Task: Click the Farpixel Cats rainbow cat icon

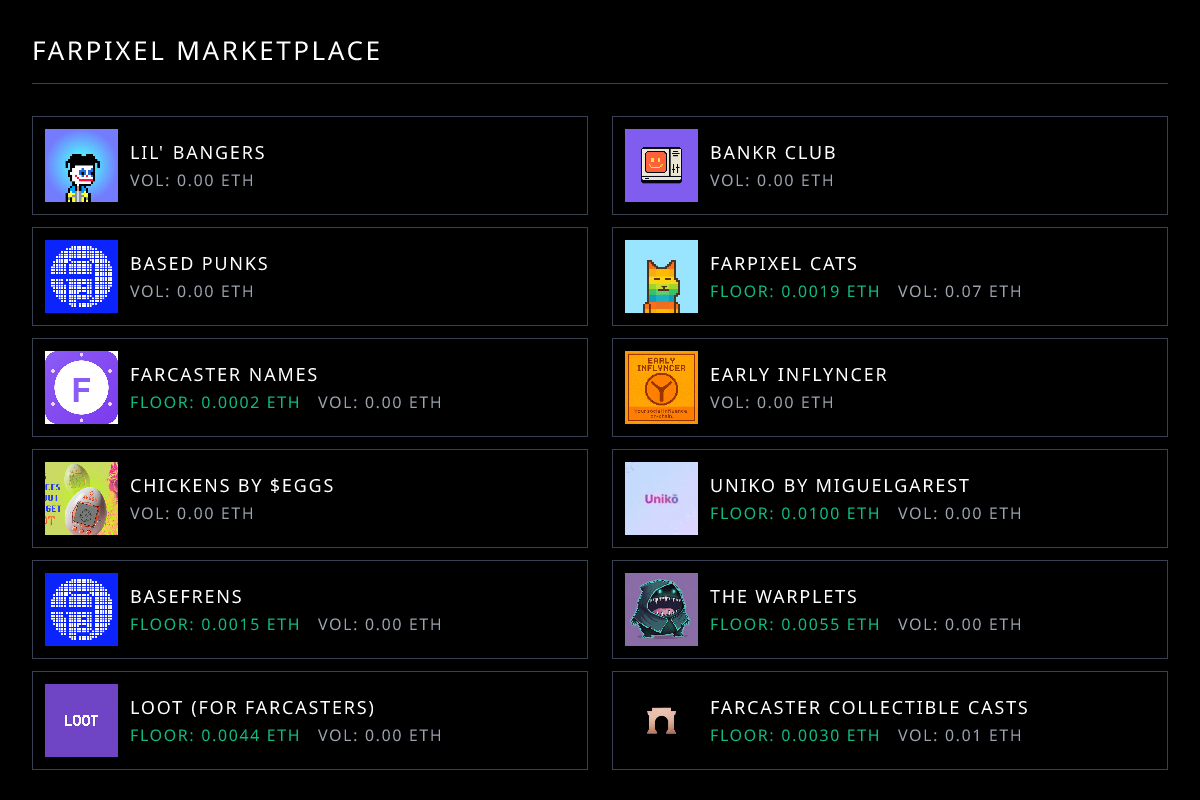Action: (x=661, y=277)
